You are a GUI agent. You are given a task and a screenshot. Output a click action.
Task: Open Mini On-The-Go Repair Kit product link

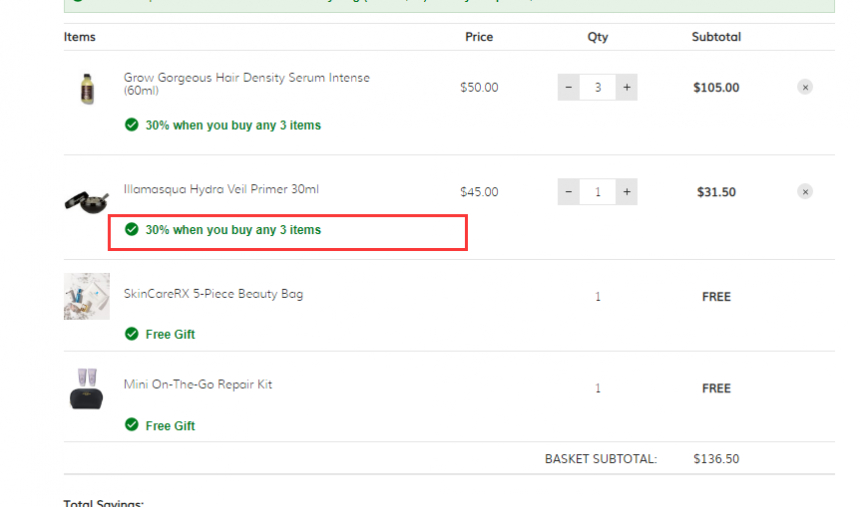pos(197,384)
